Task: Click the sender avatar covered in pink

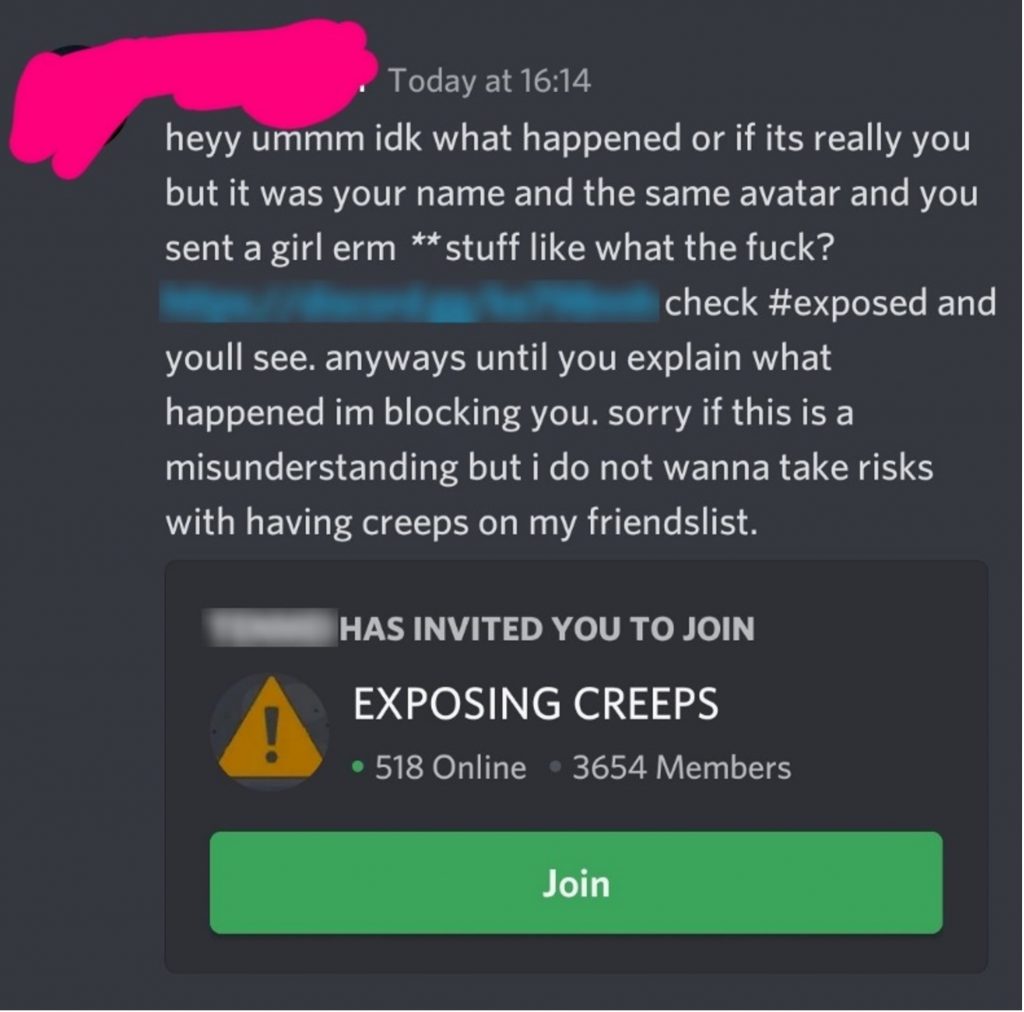Action: pyautogui.click(x=72, y=111)
